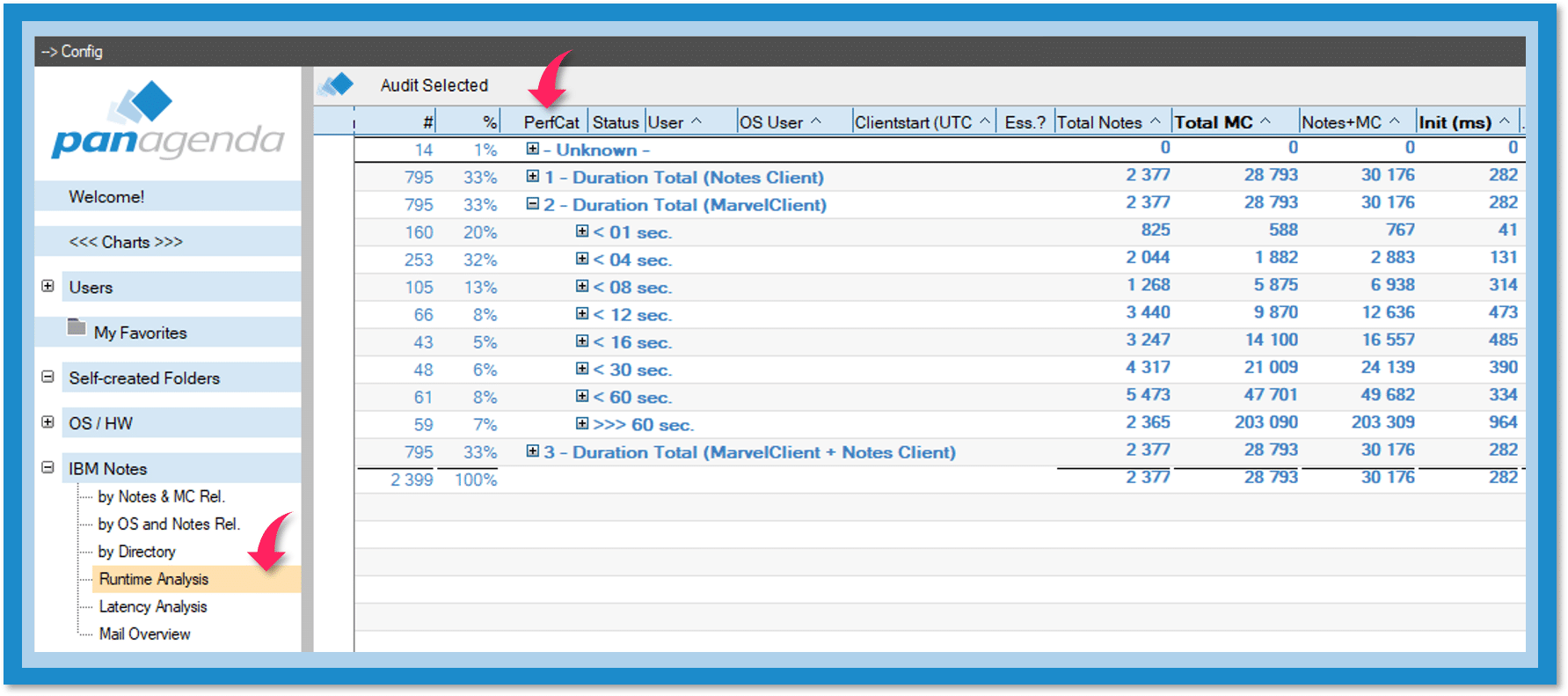Collapse the IBM Notes tree section
The height and width of the screenshot is (696, 1568).
(48, 467)
